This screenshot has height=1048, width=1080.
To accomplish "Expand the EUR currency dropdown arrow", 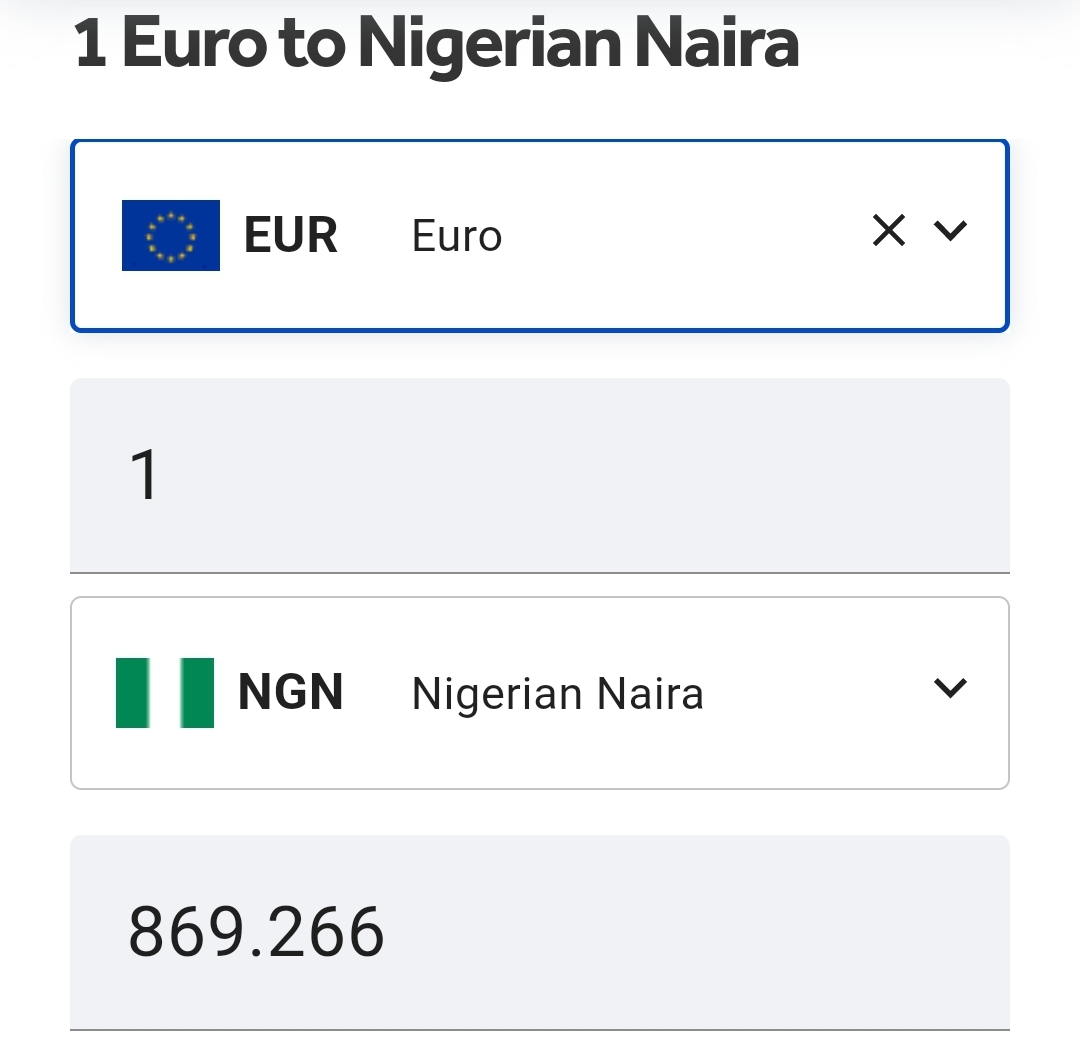I will [949, 232].
